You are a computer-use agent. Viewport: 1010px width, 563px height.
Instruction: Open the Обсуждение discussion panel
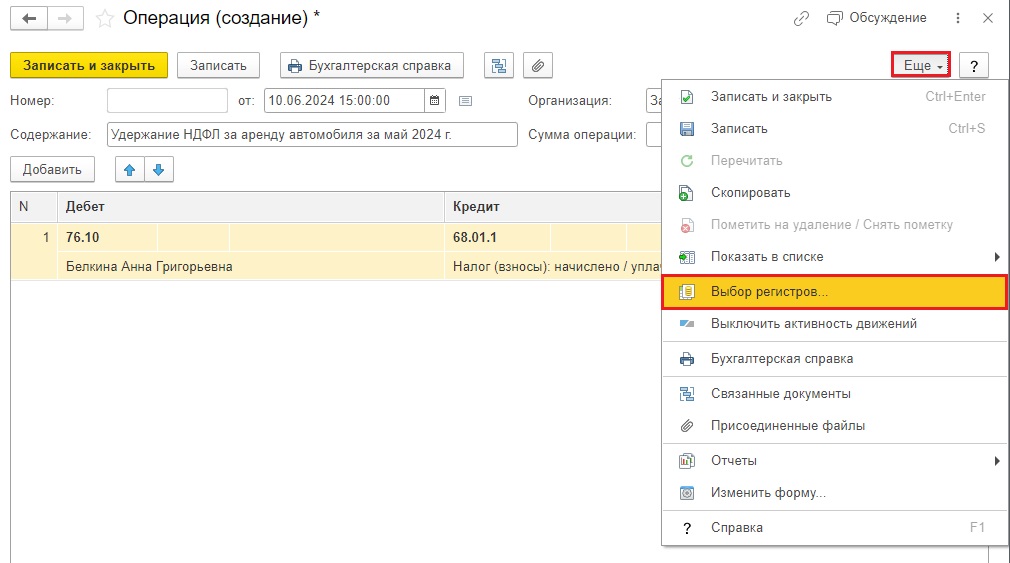pos(876,18)
